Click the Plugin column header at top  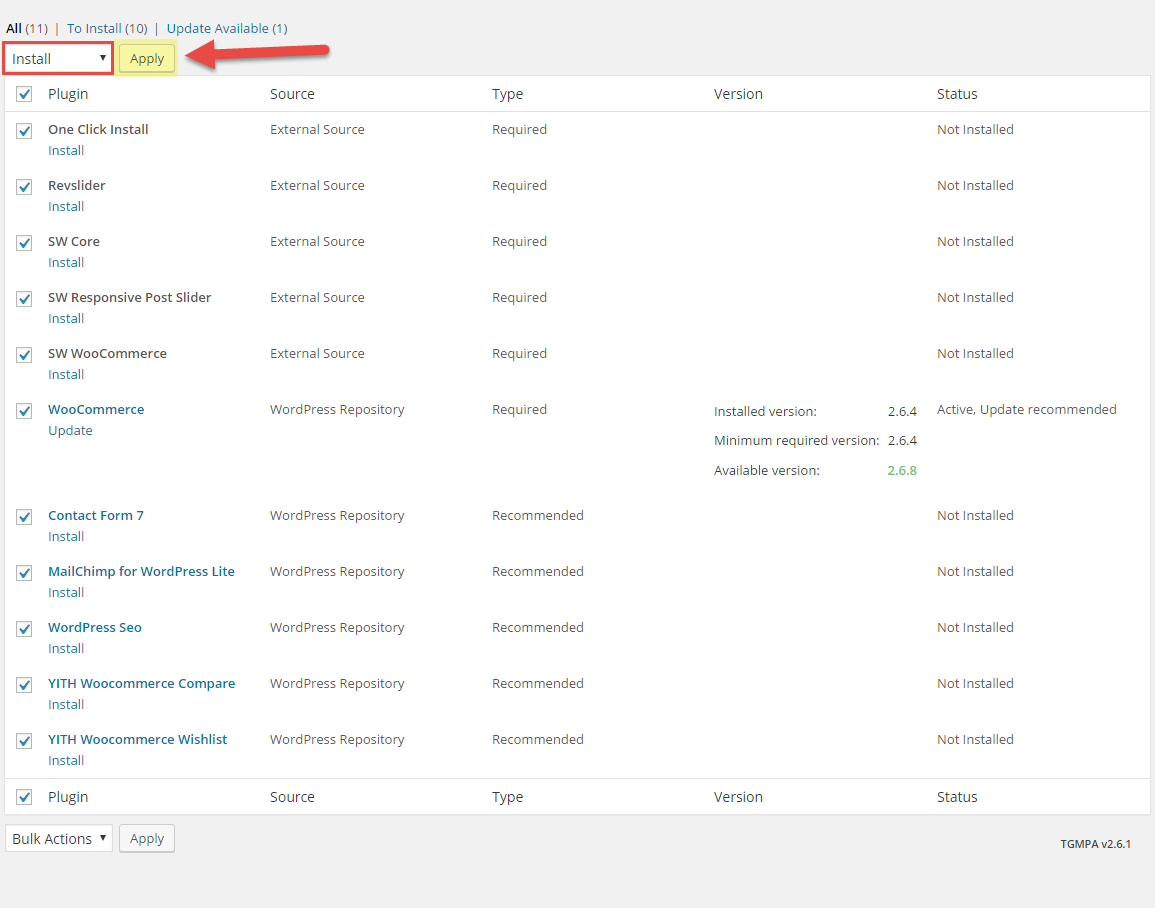coord(69,94)
